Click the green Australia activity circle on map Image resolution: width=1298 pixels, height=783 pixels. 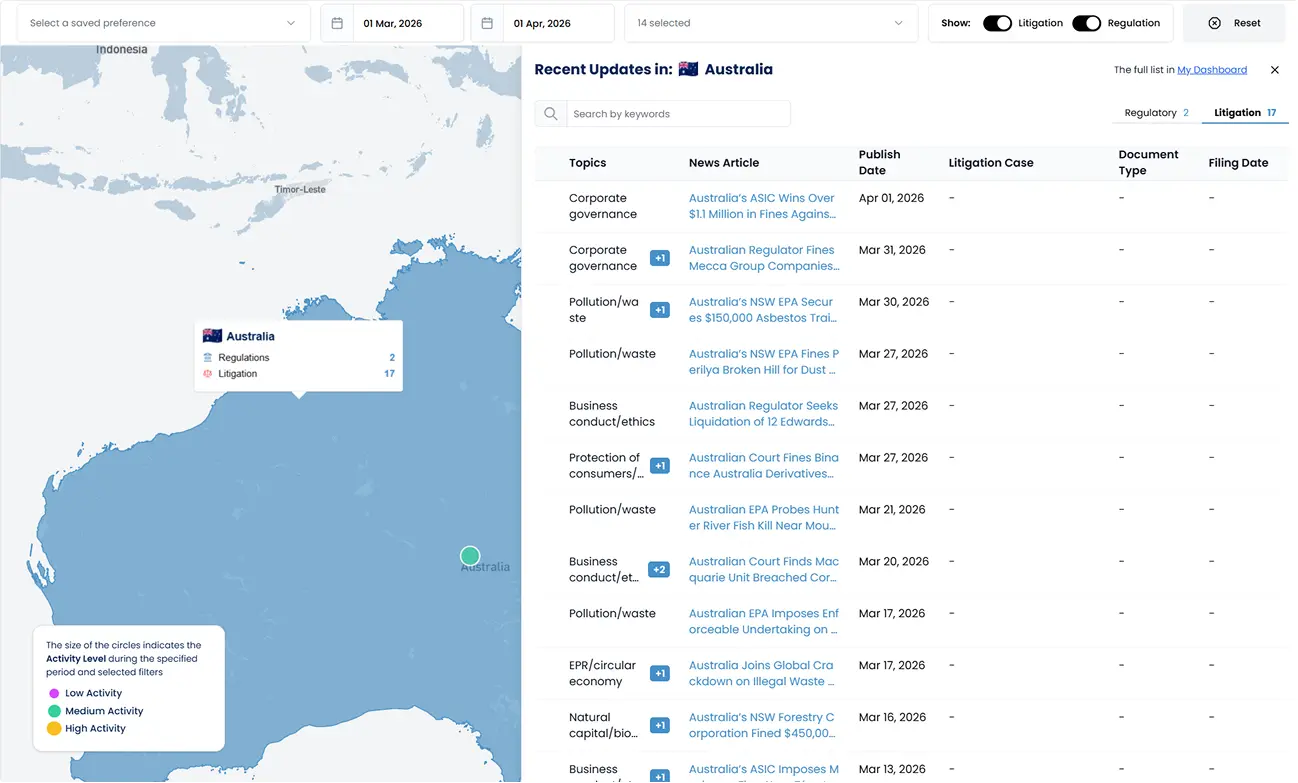click(x=470, y=556)
